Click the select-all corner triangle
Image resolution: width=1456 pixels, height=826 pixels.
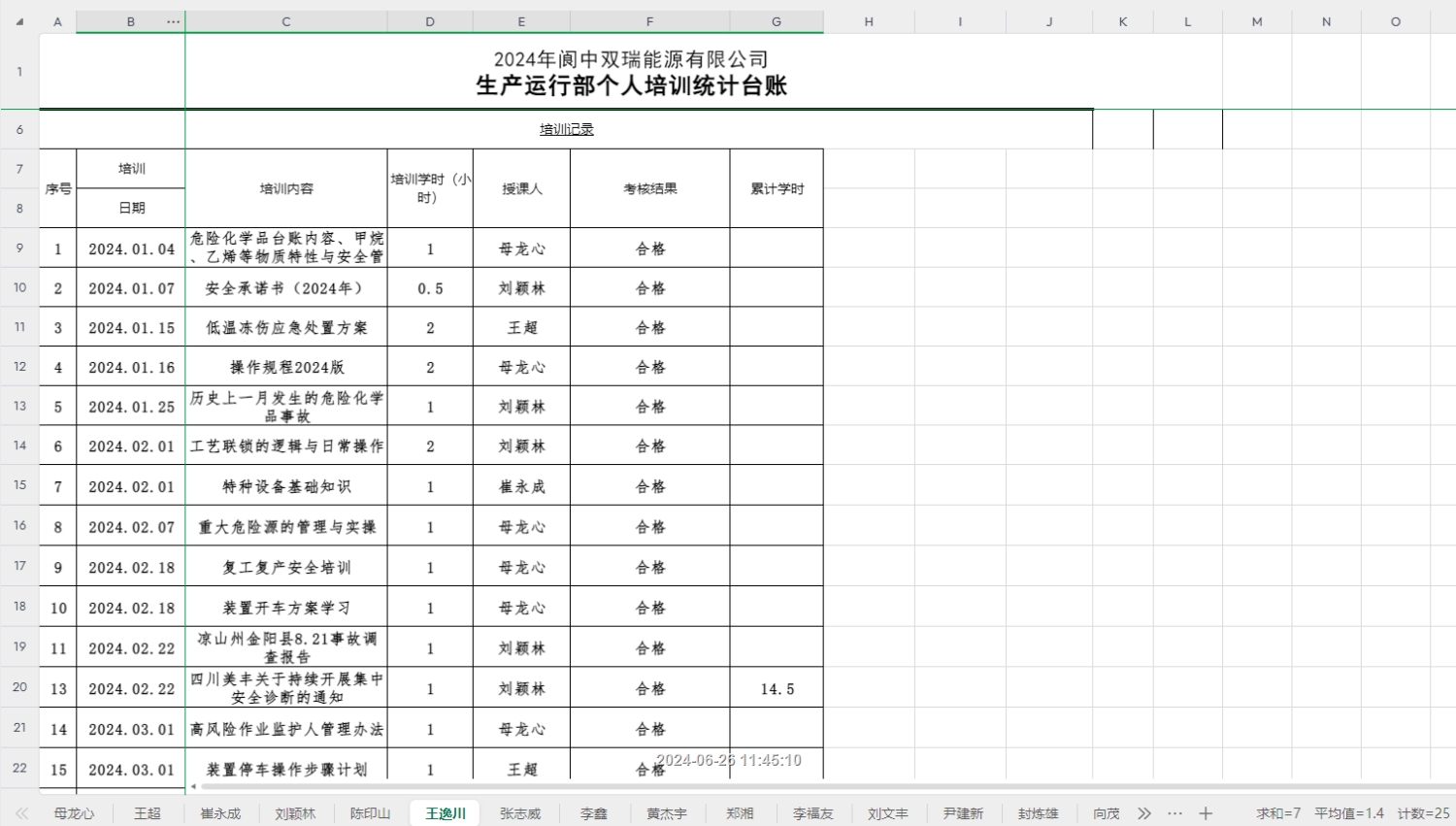coord(19,21)
